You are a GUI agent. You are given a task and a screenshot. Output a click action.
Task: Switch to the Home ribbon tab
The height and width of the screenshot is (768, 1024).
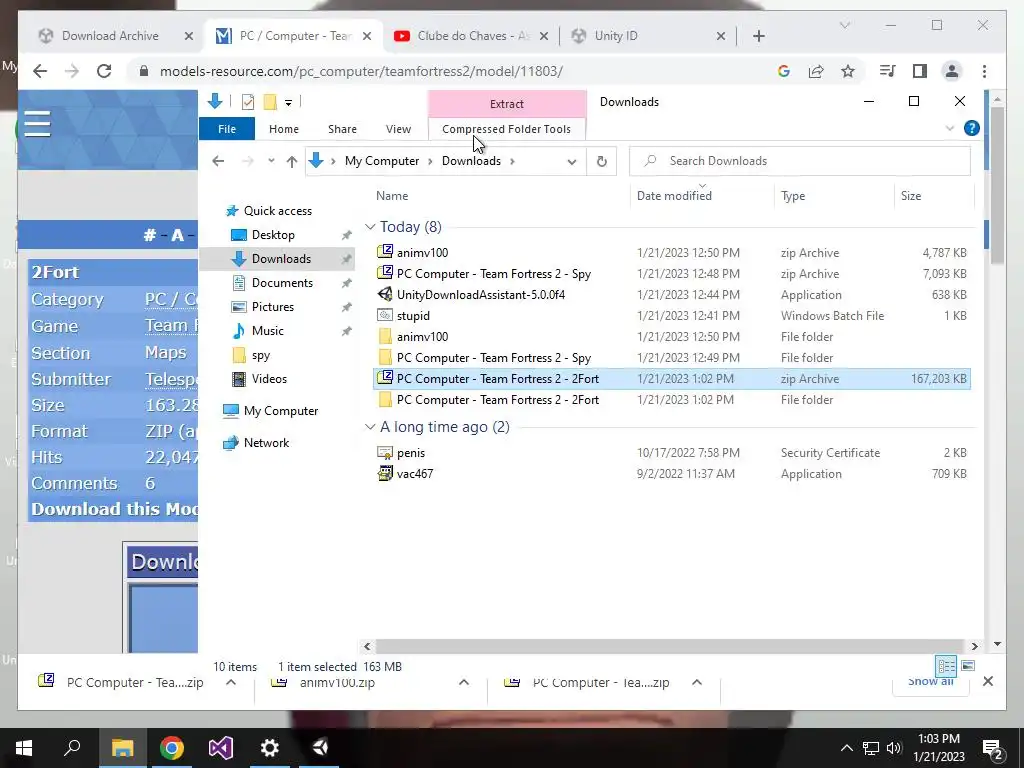[x=283, y=129]
